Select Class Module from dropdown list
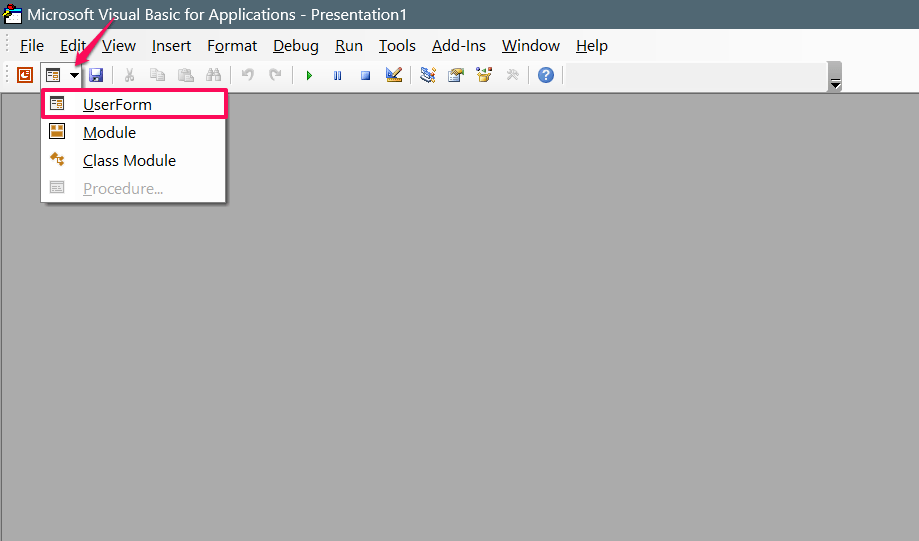 click(x=134, y=161)
